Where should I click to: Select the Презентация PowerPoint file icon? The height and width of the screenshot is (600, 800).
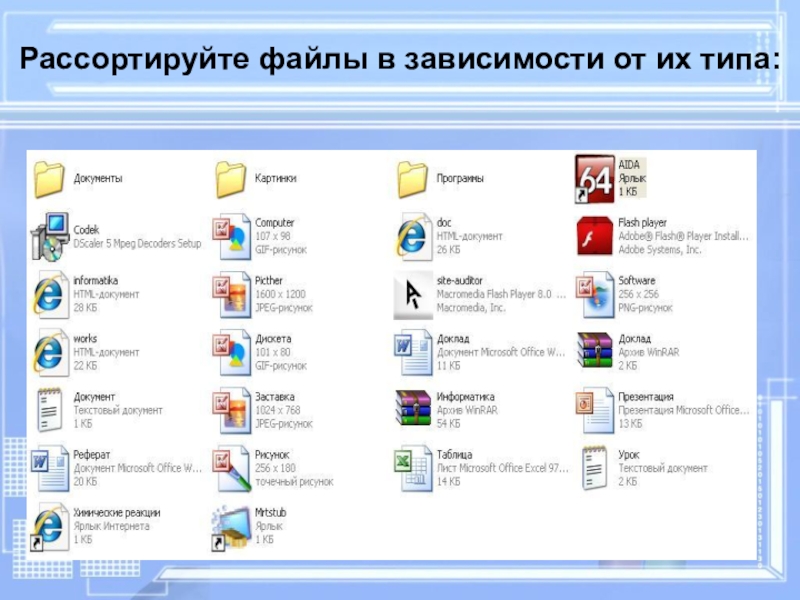[594, 410]
